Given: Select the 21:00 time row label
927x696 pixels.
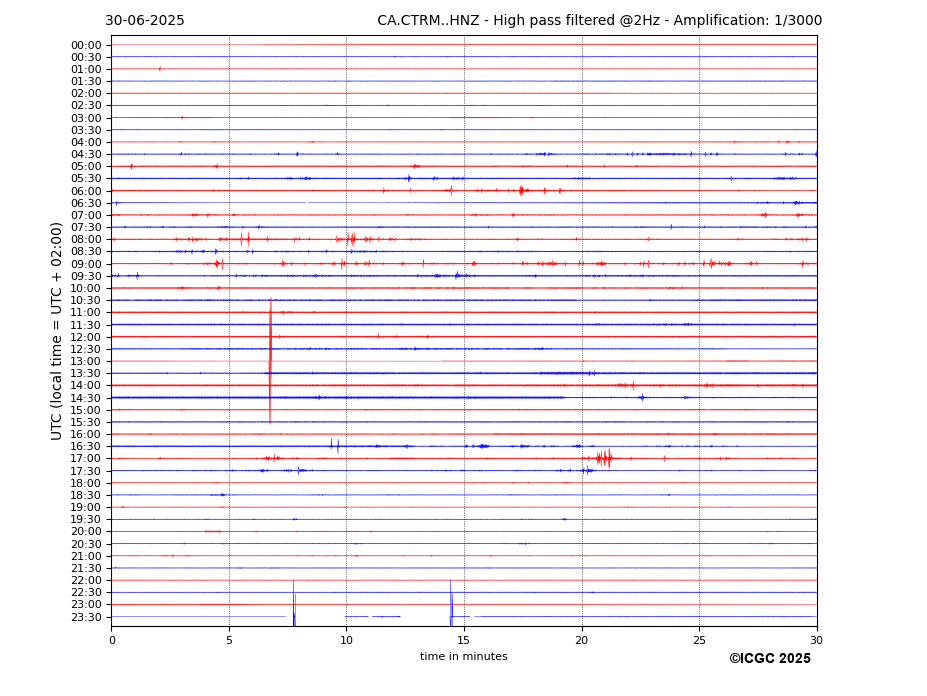Looking at the screenshot, I should (x=86, y=556).
